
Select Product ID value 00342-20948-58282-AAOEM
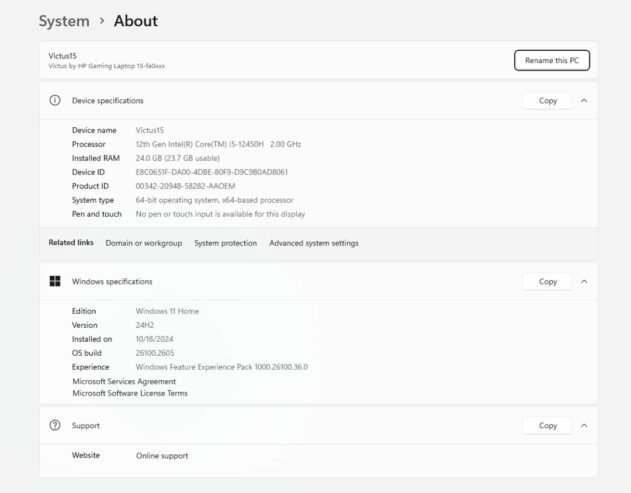[x=185, y=186]
